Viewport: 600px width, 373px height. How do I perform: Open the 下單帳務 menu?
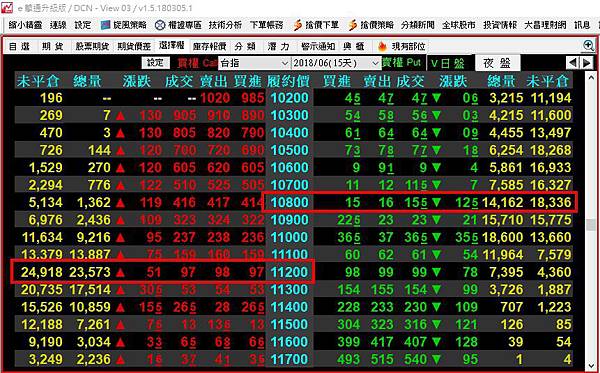coord(266,26)
